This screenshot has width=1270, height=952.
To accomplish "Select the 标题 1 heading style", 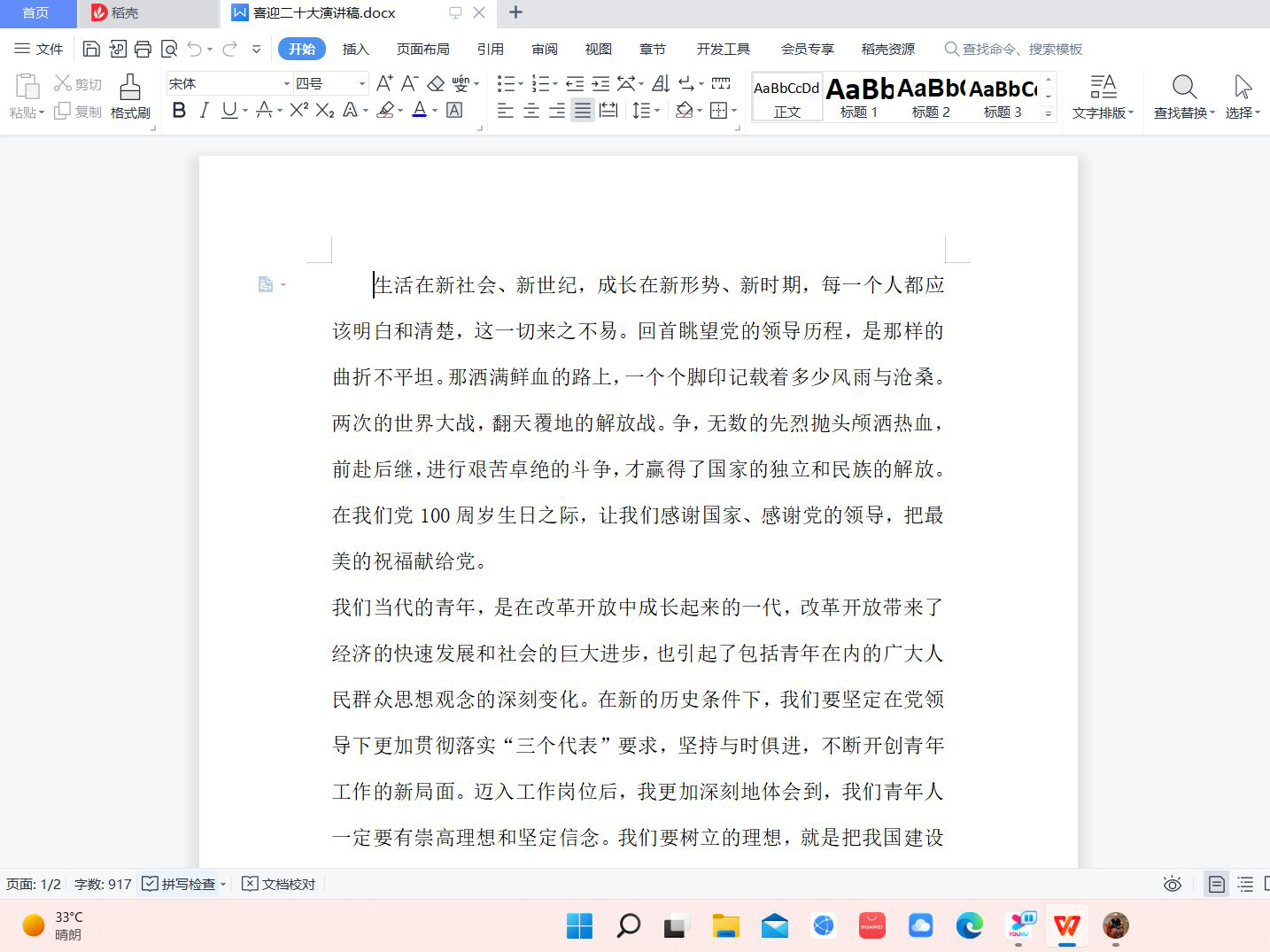I will click(859, 97).
